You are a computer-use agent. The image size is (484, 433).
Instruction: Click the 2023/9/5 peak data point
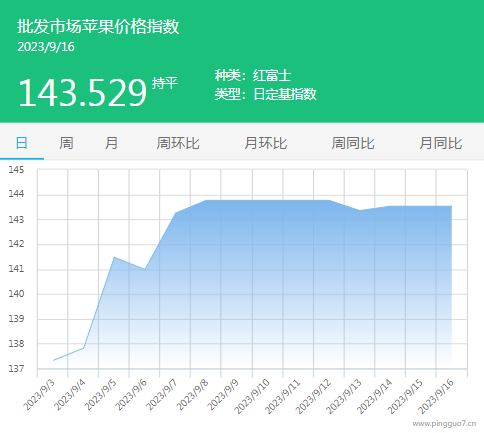tap(114, 257)
